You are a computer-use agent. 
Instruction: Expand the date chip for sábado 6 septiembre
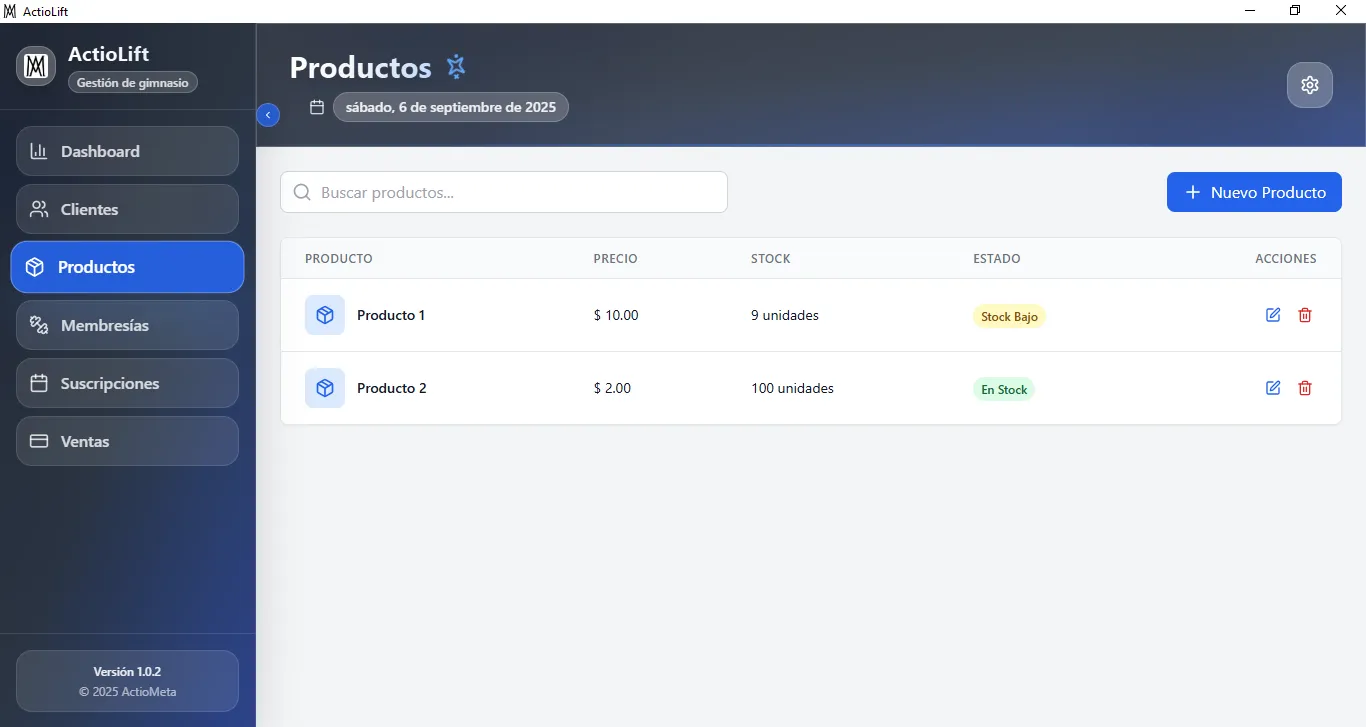coord(450,107)
